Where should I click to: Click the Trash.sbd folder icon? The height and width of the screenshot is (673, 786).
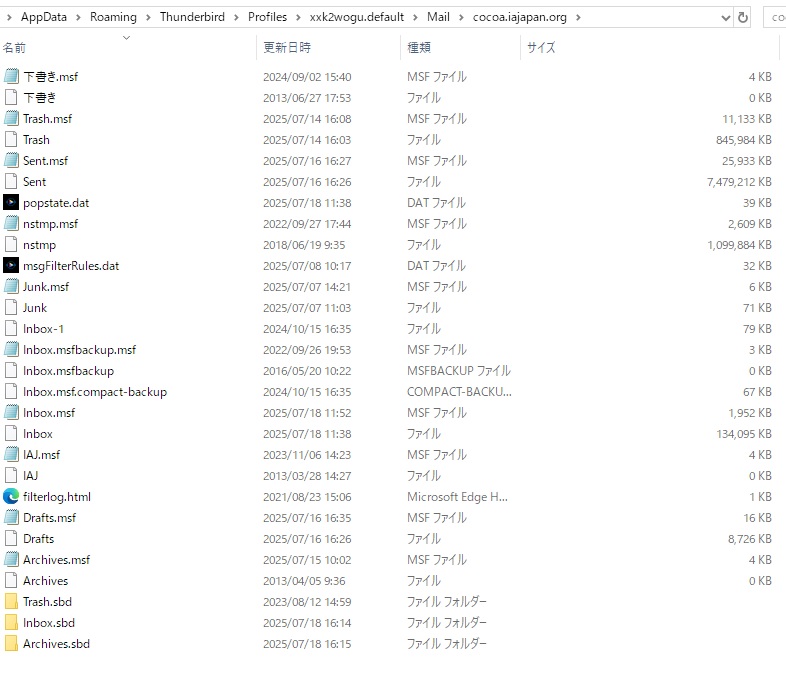[x=11, y=601]
